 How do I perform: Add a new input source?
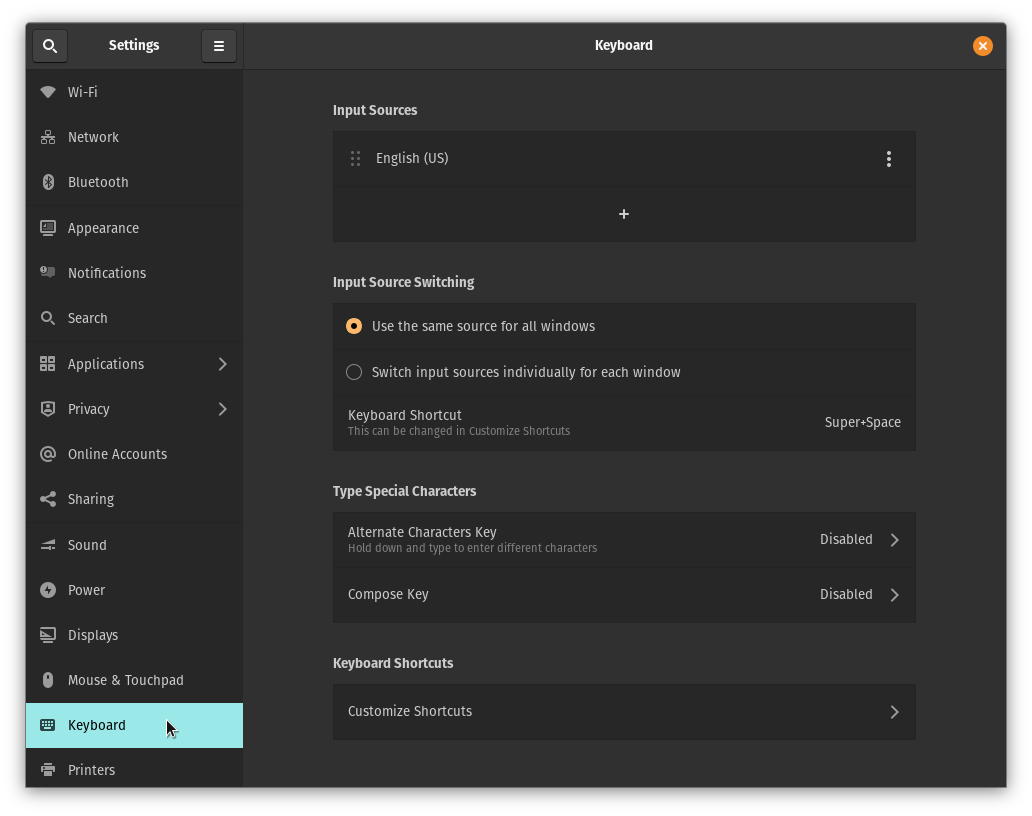pos(624,214)
